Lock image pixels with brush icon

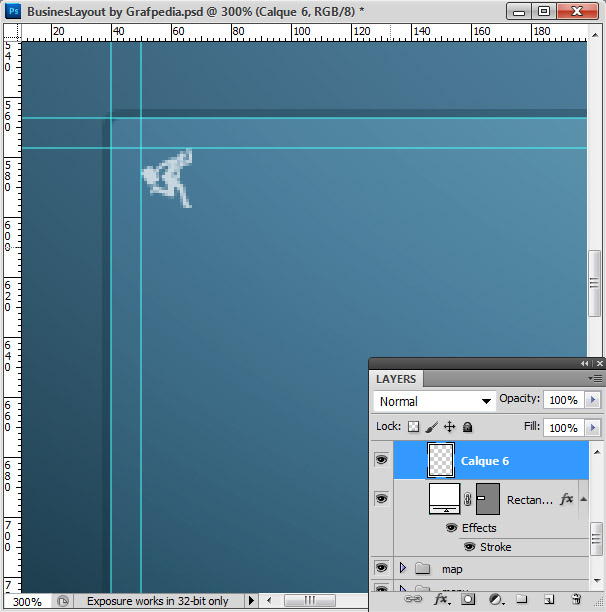click(432, 427)
